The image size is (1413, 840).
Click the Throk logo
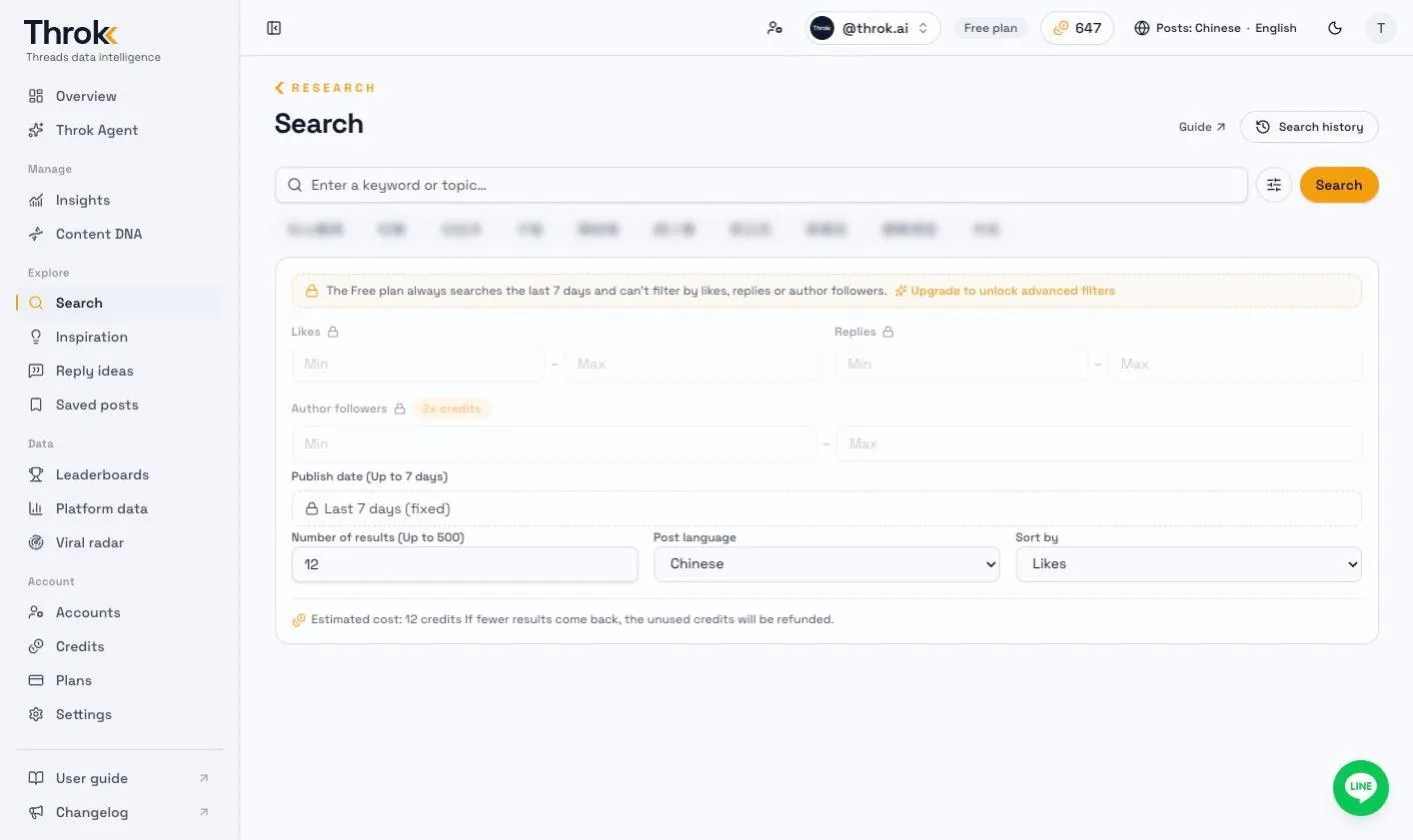71,33
